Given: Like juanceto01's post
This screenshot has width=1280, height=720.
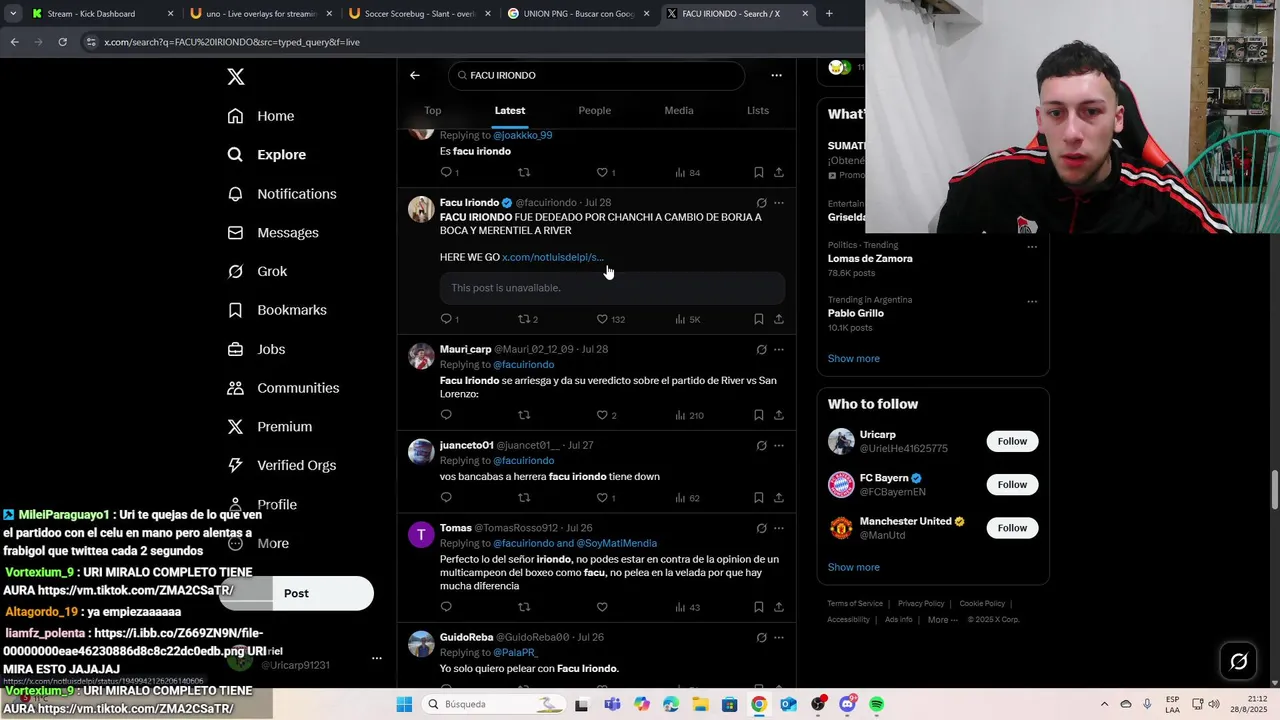Looking at the screenshot, I should click(602, 498).
